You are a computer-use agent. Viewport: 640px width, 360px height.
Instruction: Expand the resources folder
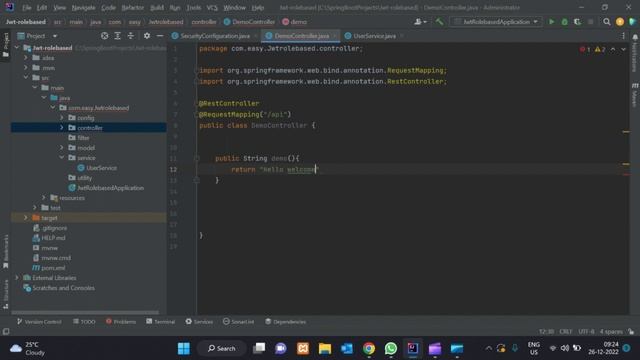click(x=44, y=198)
